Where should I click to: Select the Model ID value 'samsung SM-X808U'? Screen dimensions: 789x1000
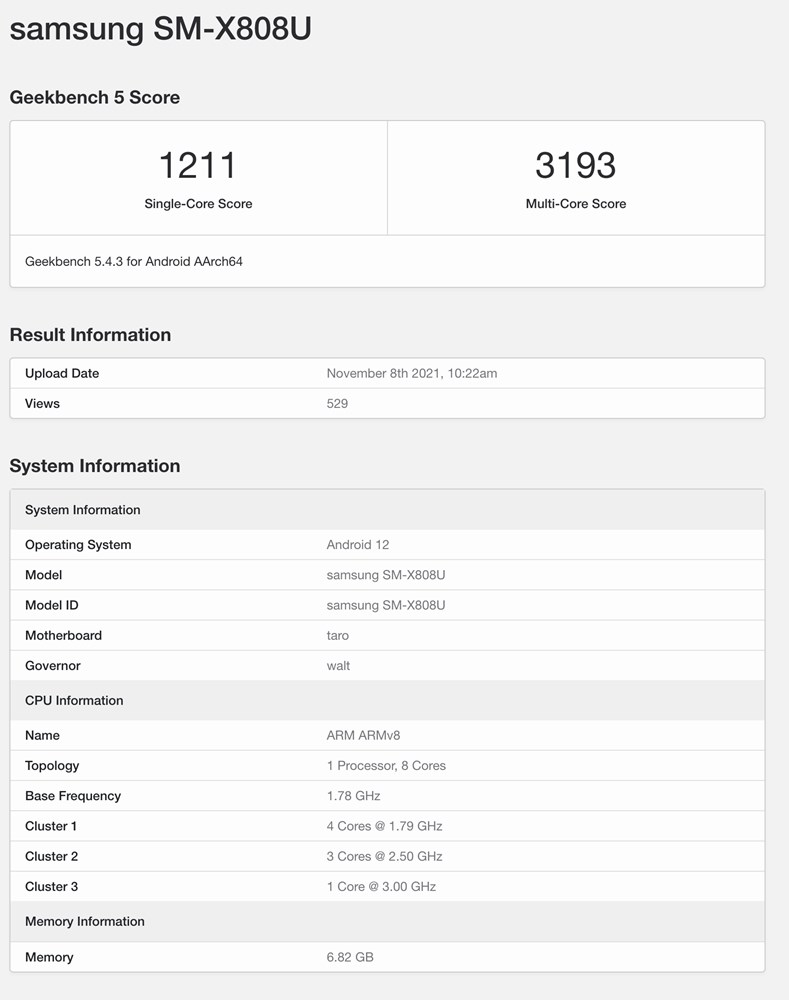pyautogui.click(x=386, y=605)
